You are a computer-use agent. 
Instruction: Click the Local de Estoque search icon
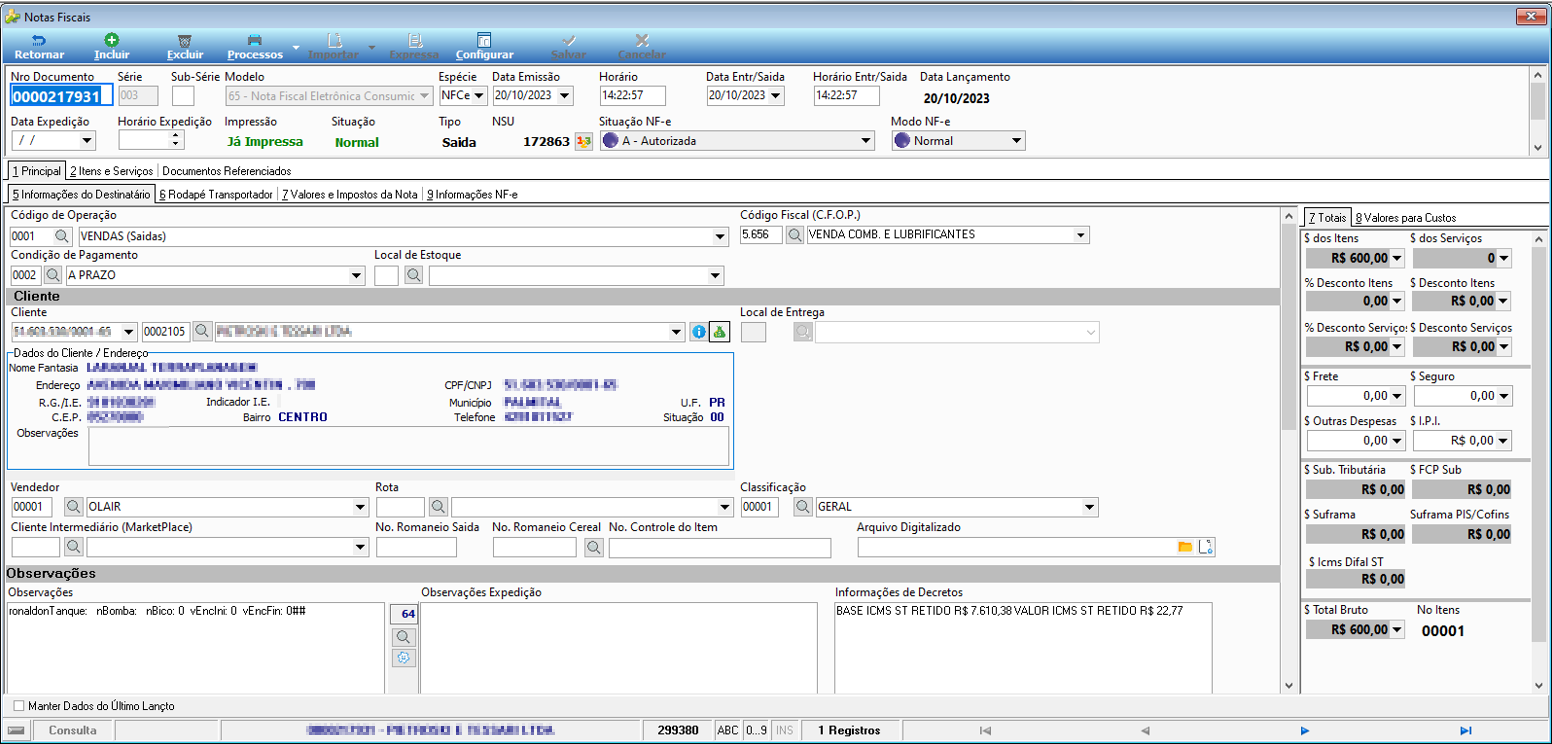(x=414, y=275)
